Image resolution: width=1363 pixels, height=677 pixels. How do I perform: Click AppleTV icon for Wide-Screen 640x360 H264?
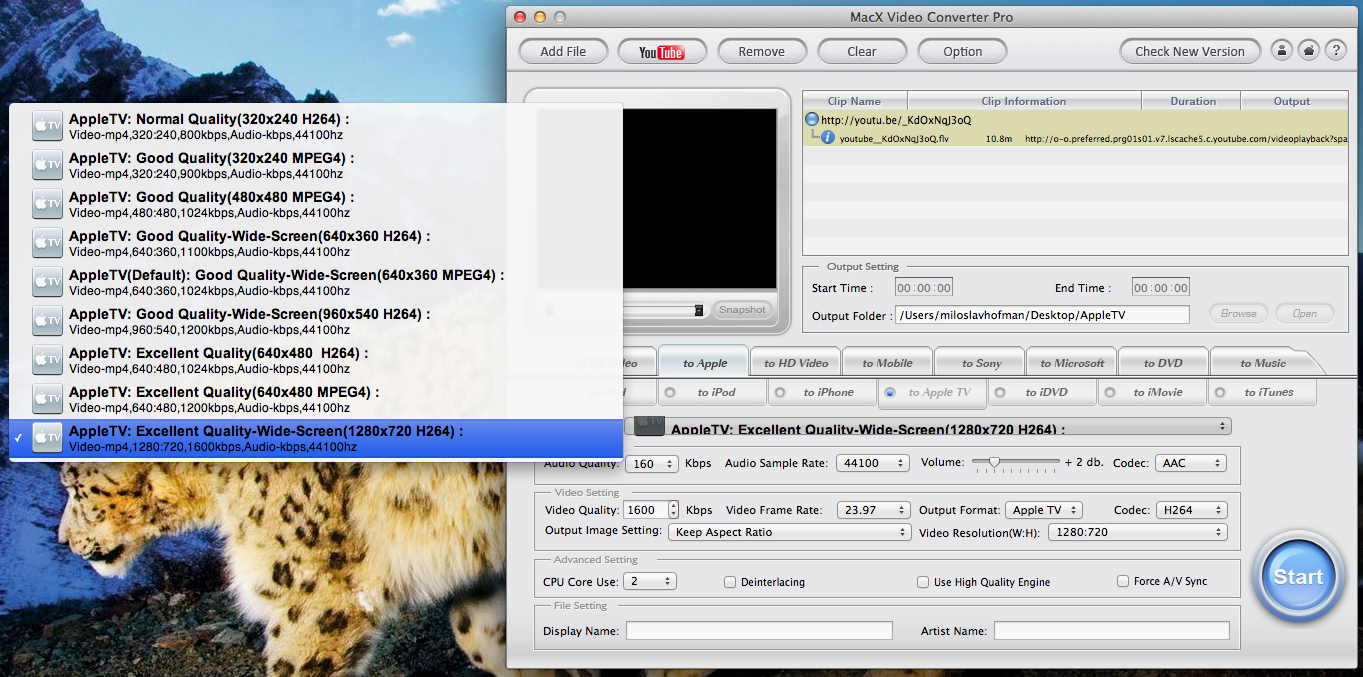(x=47, y=242)
